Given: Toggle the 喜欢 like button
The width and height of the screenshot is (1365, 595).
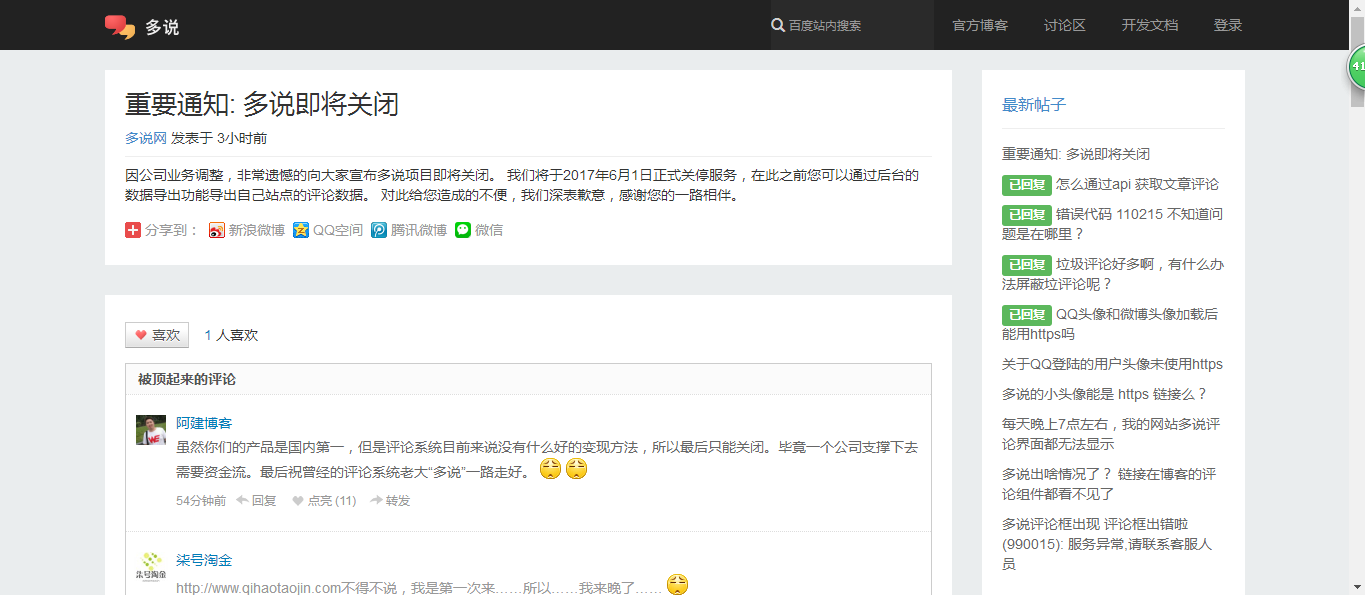Looking at the screenshot, I should [x=157, y=335].
